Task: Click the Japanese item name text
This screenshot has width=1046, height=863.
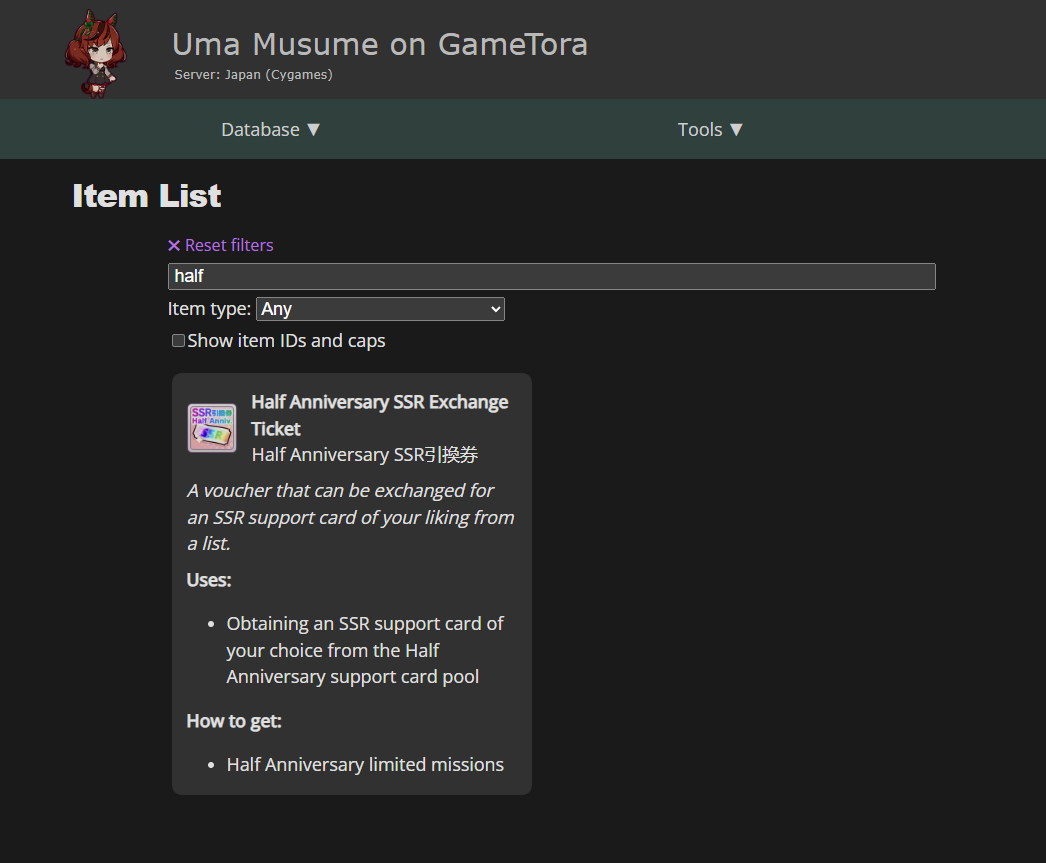Action: (x=364, y=455)
